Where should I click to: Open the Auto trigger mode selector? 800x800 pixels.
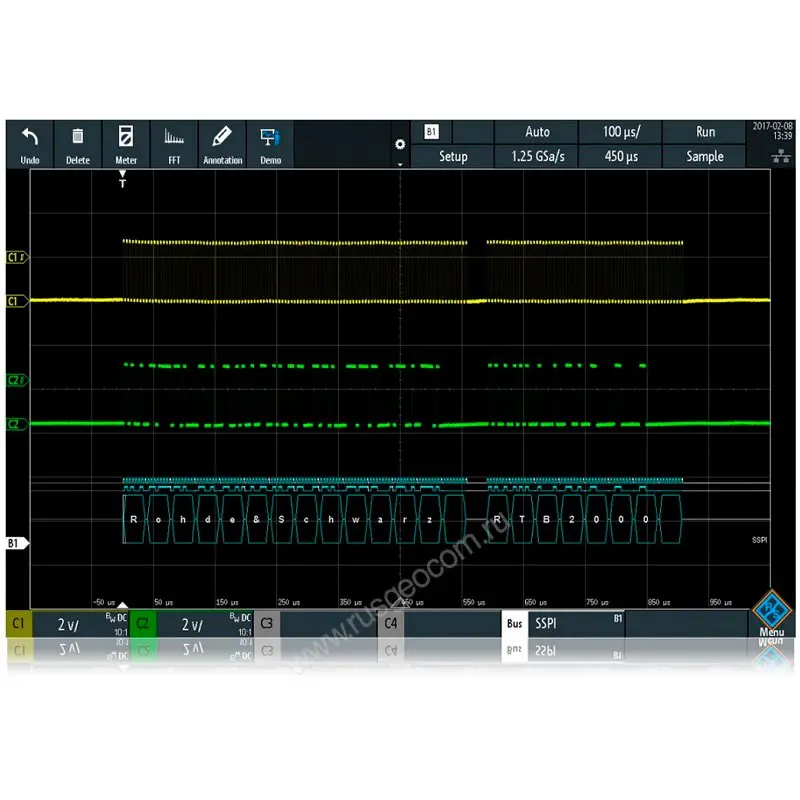pyautogui.click(x=537, y=132)
